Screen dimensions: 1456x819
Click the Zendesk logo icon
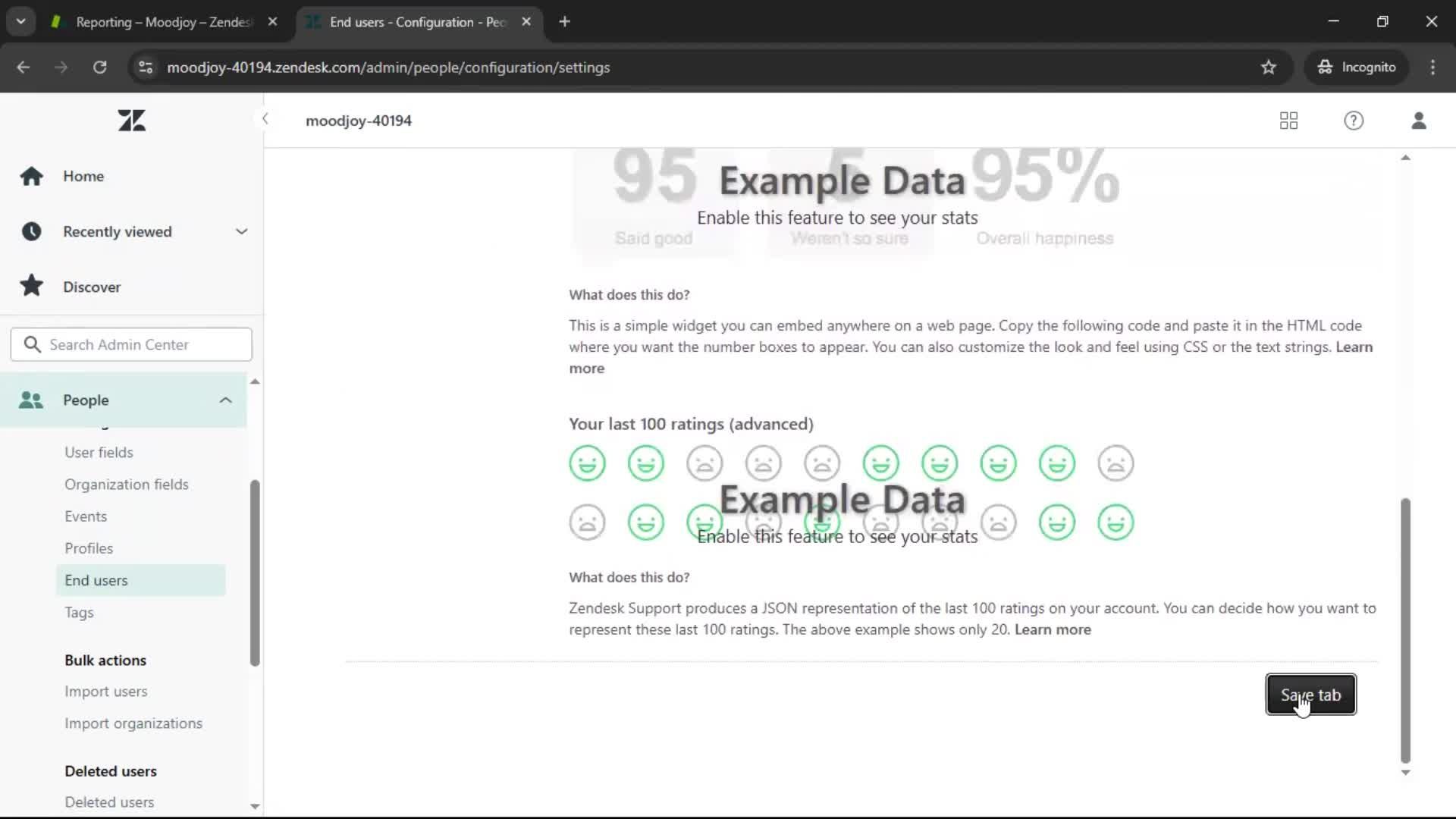tap(132, 121)
